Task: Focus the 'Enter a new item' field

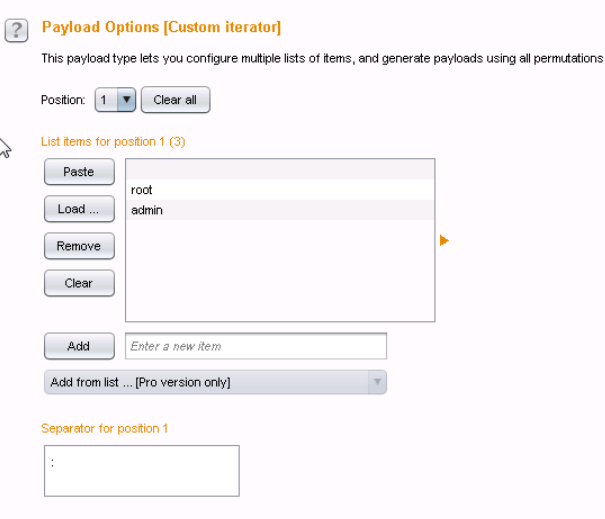Action: 256,346
